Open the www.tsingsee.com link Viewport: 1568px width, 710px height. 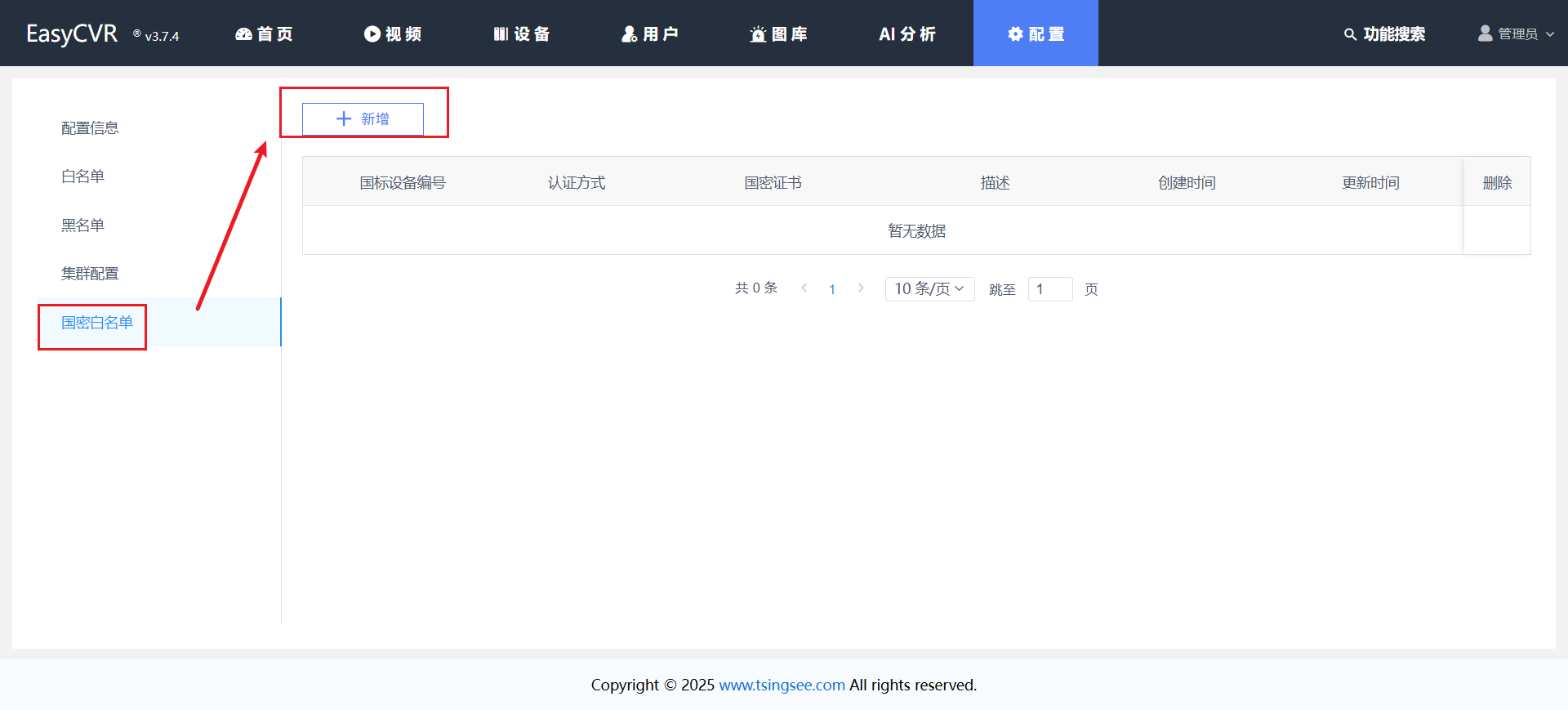(x=782, y=685)
